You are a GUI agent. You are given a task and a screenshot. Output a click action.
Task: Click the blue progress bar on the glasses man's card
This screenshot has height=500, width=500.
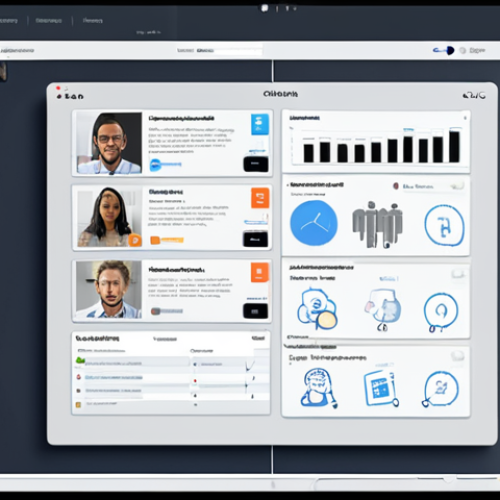165,164
